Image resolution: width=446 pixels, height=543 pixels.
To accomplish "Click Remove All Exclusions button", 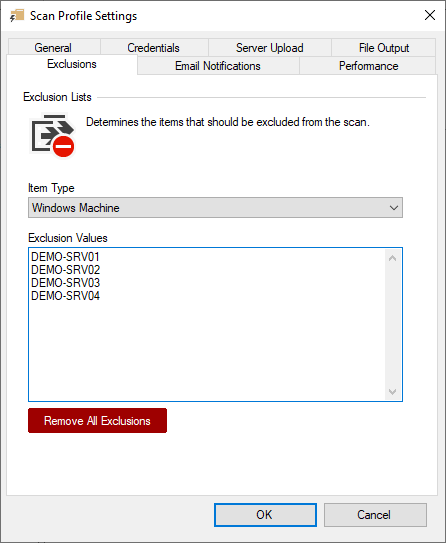I will [x=97, y=421].
